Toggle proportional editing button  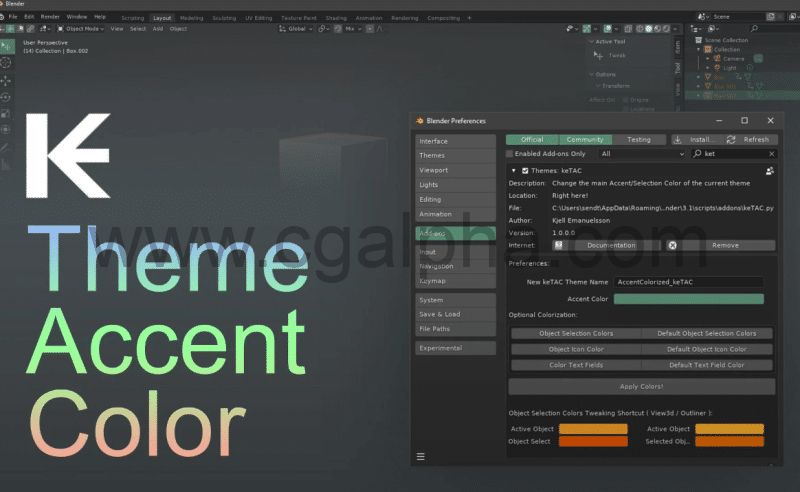370,29
